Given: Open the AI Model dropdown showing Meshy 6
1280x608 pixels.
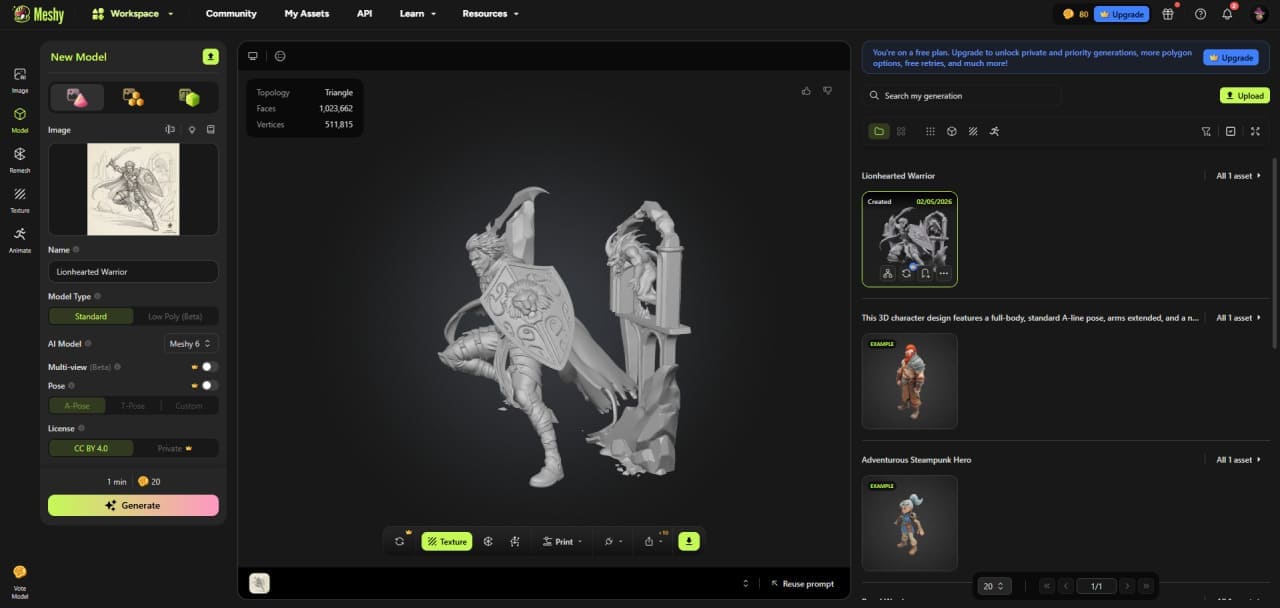Looking at the screenshot, I should [x=190, y=343].
